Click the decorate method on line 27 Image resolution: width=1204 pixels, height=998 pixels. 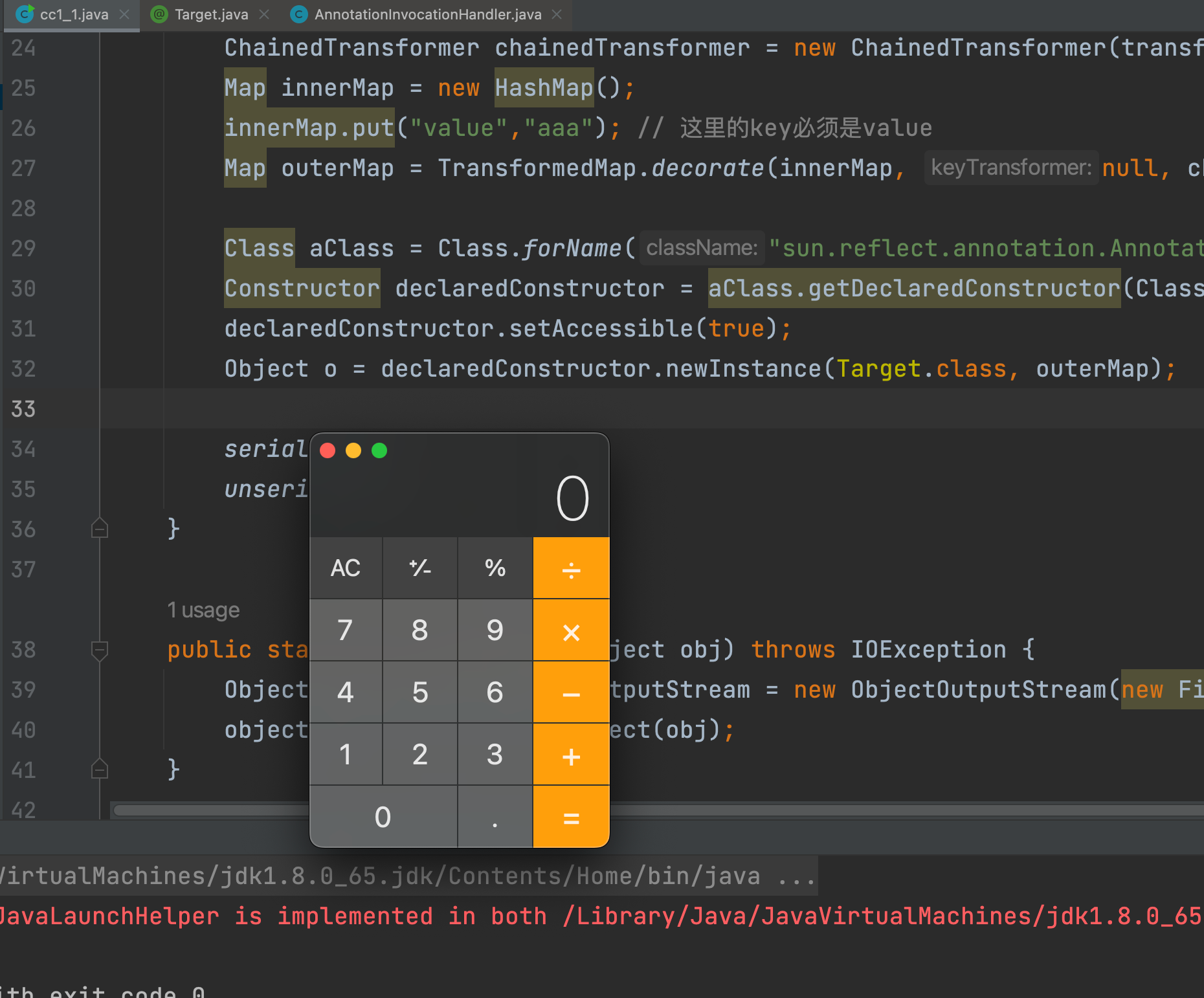point(708,168)
